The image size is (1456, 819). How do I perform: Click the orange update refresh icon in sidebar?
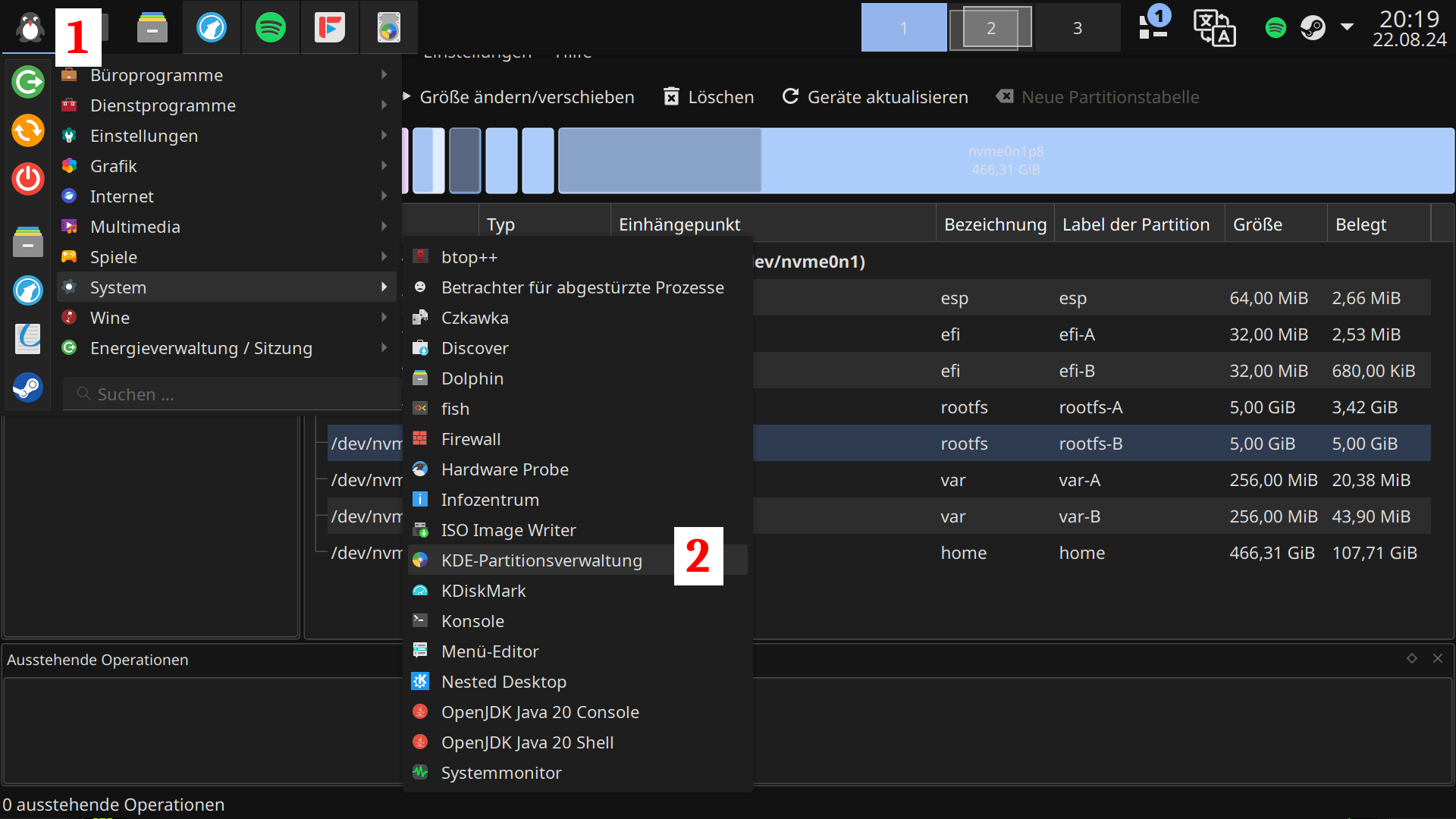pyautogui.click(x=28, y=130)
